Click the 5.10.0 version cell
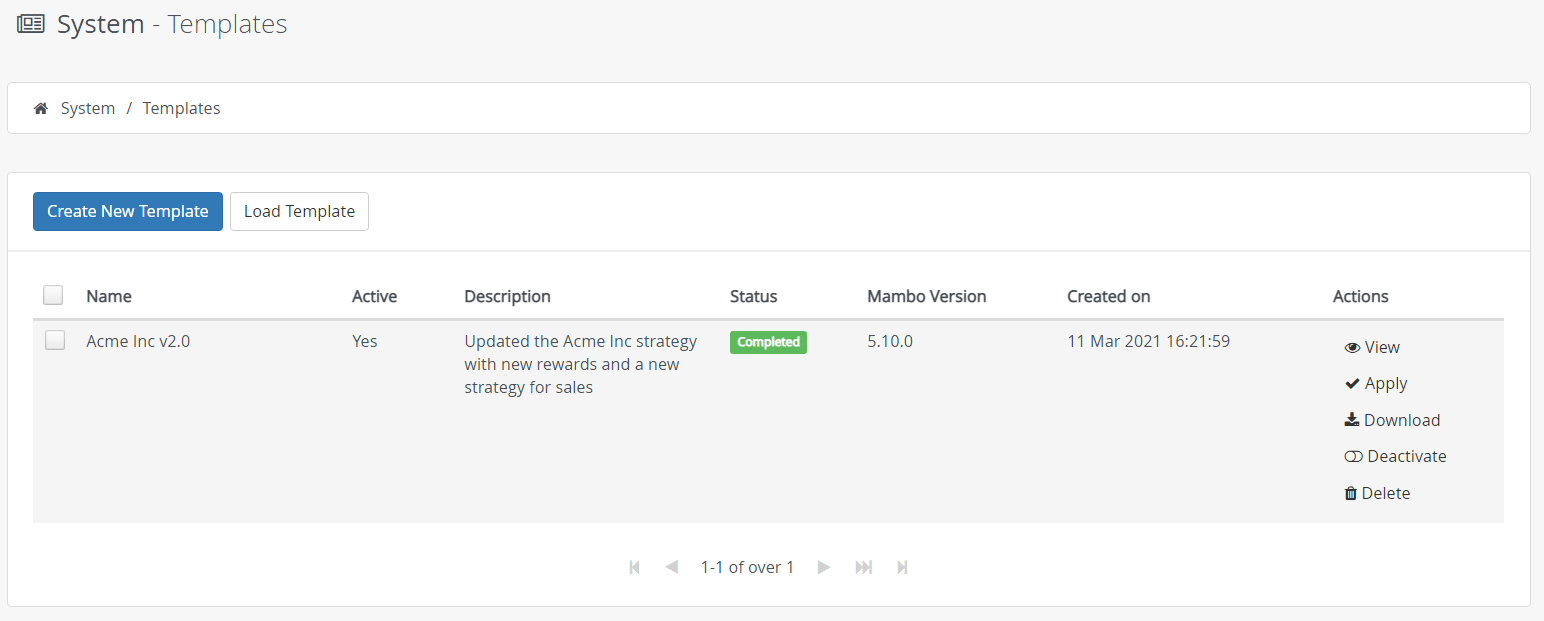The image size is (1544, 621). pyautogui.click(x=890, y=341)
